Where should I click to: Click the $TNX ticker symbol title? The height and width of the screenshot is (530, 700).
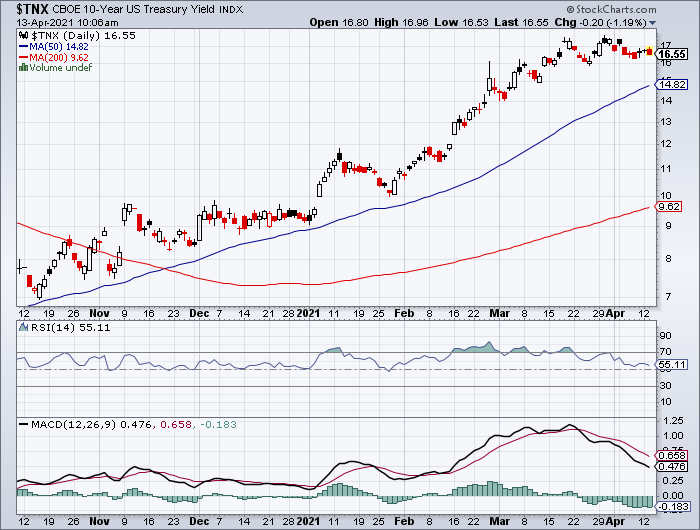point(32,8)
